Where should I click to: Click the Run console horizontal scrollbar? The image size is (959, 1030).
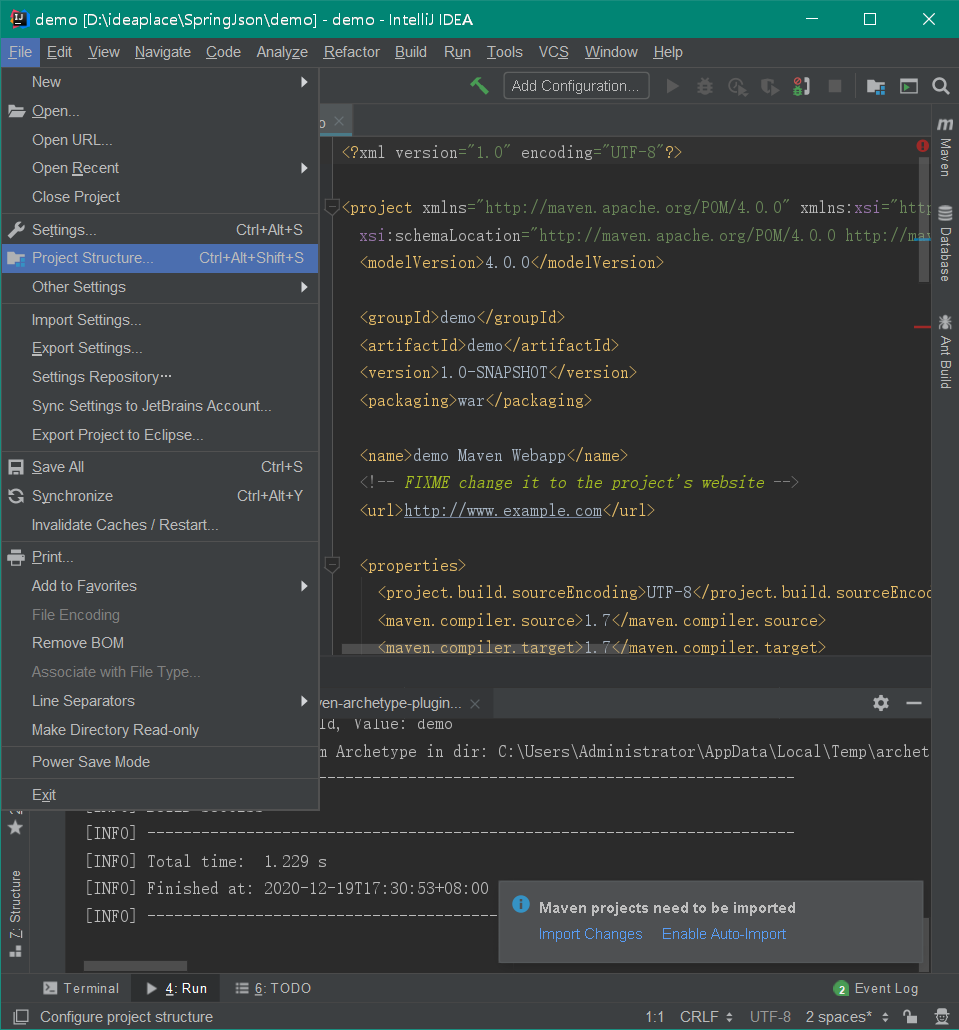[135, 966]
